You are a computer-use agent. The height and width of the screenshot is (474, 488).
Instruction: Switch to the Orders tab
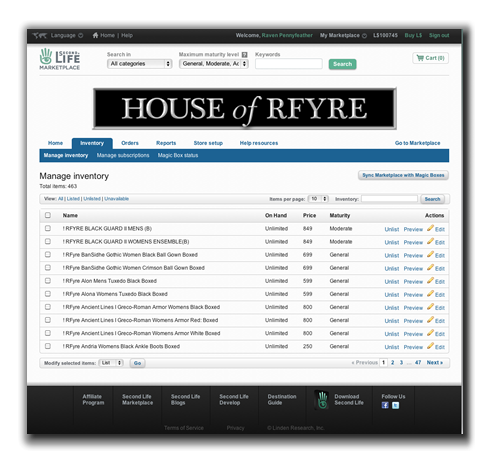[130, 143]
